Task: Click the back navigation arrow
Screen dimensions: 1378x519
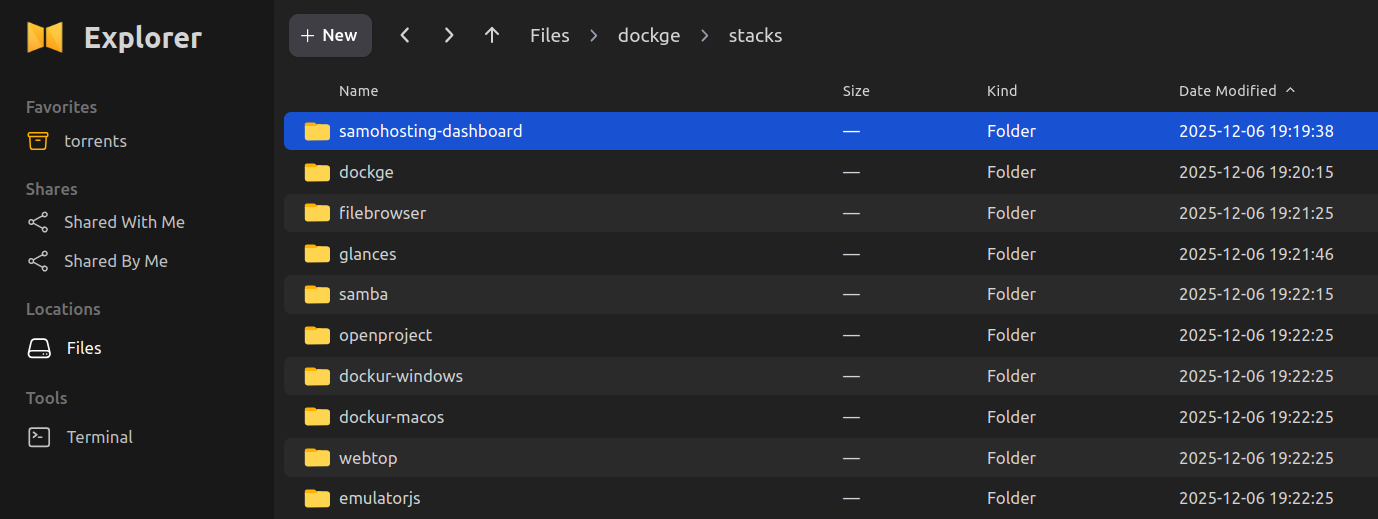Action: pyautogui.click(x=405, y=36)
